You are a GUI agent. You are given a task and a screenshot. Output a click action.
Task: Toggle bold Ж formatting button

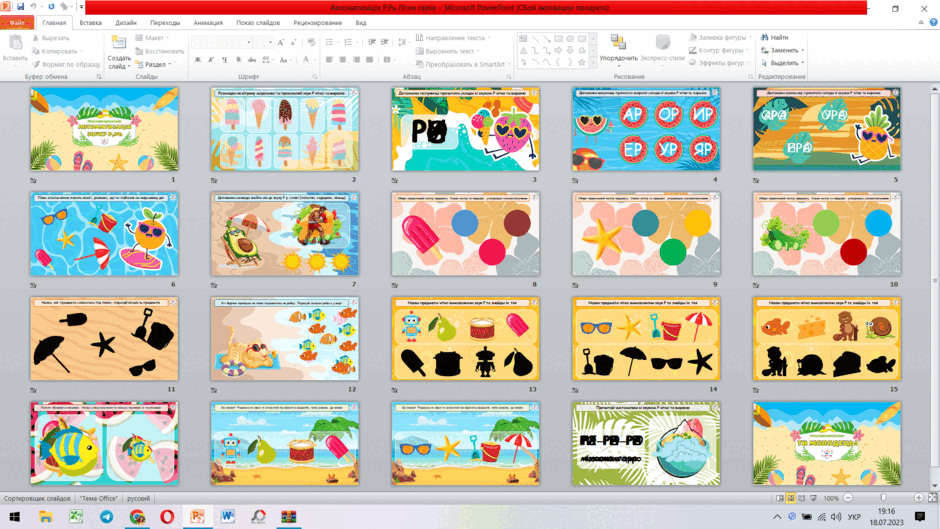[198, 59]
